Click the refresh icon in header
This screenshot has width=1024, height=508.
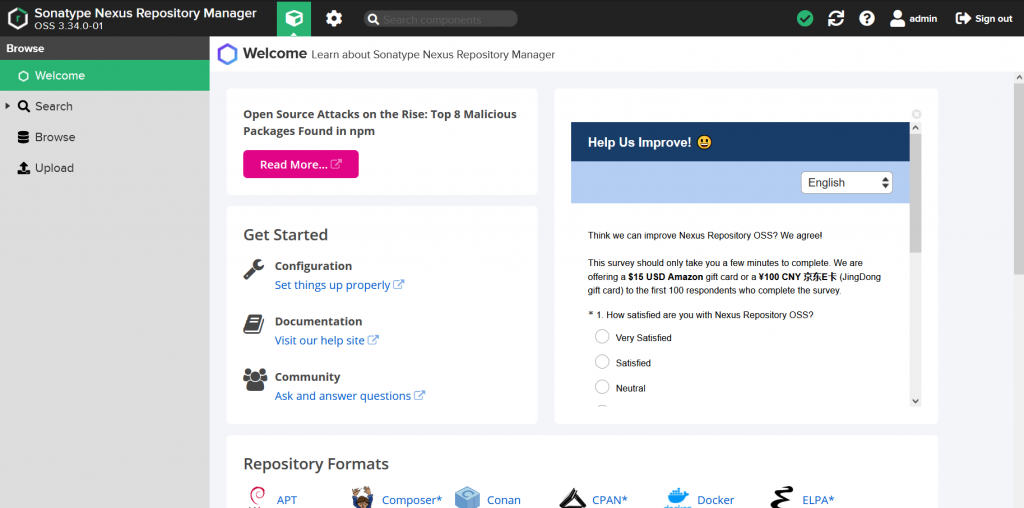point(836,18)
